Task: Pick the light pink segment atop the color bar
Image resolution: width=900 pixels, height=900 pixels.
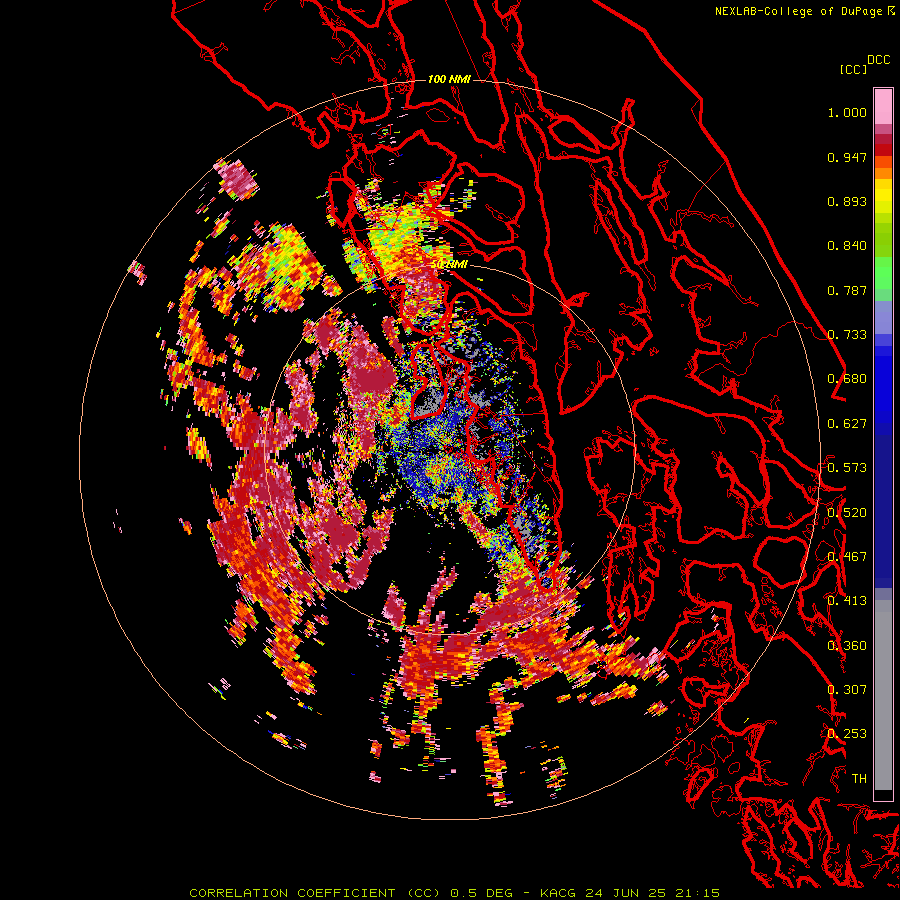Action: [x=883, y=106]
